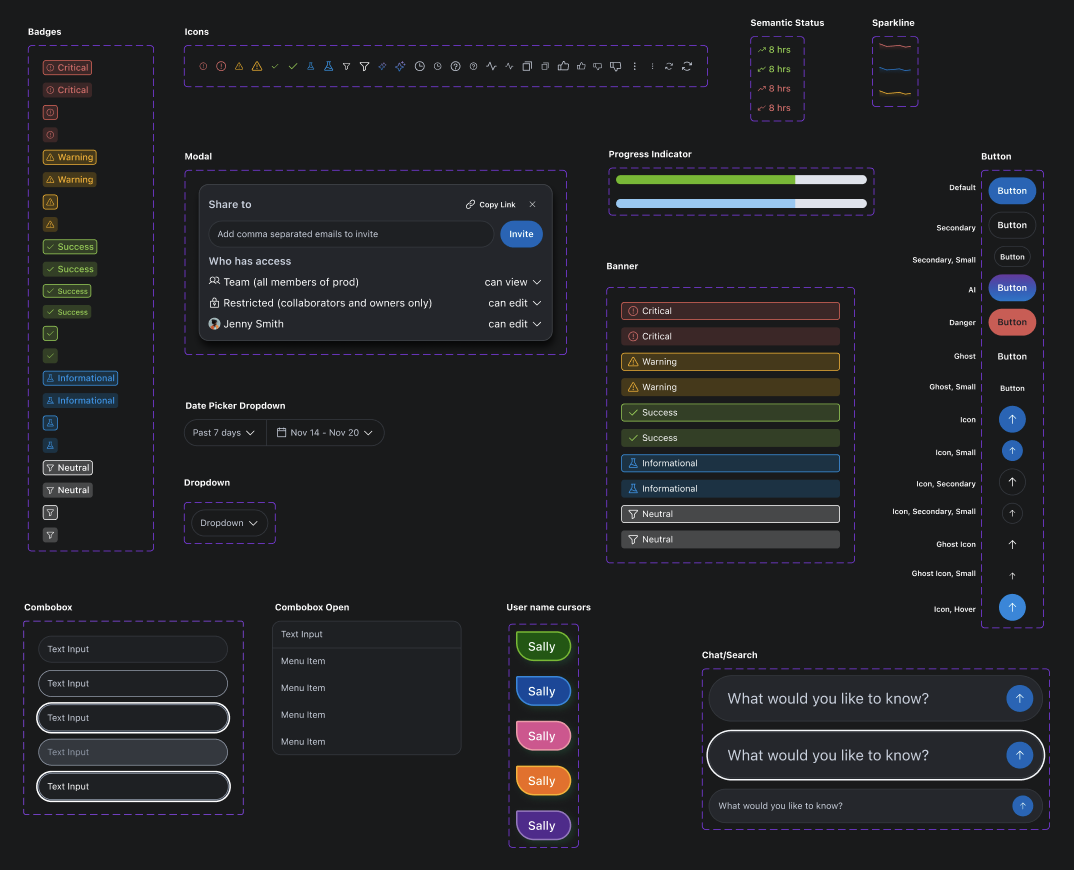Click the larger copy icon in Icons row

point(527,66)
